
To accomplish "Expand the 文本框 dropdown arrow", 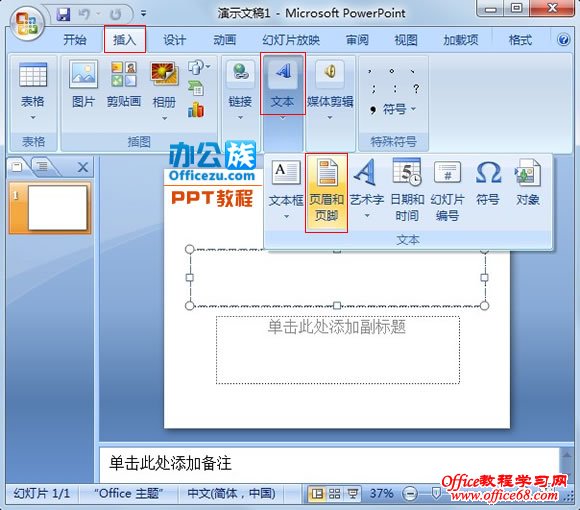I will [x=286, y=216].
